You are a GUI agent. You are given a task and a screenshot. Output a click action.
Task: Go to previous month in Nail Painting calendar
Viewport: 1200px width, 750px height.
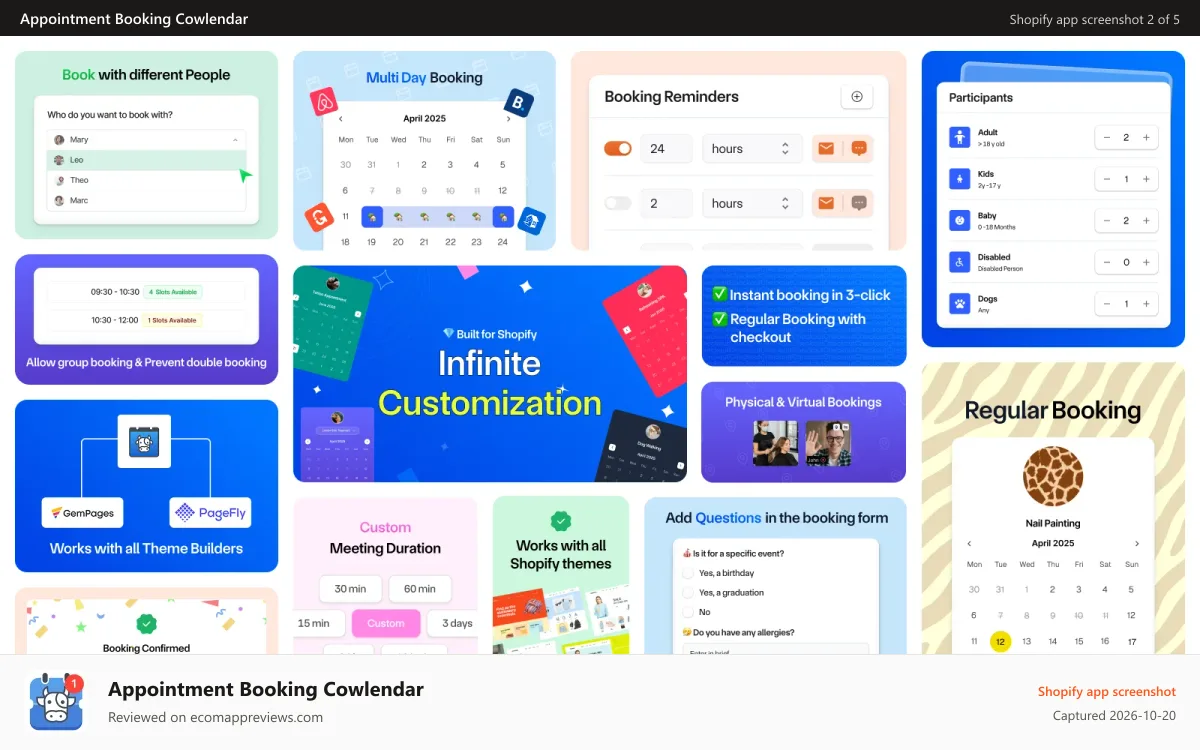click(x=969, y=543)
